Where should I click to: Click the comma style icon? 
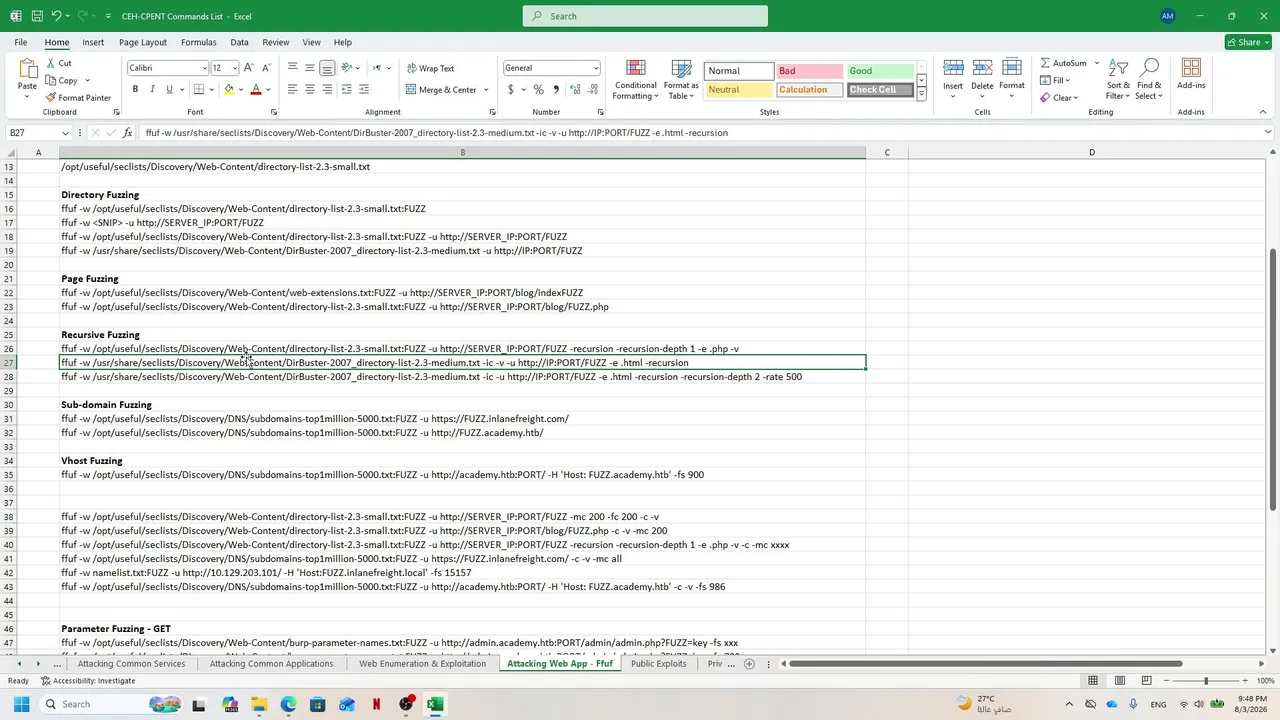[x=556, y=89]
